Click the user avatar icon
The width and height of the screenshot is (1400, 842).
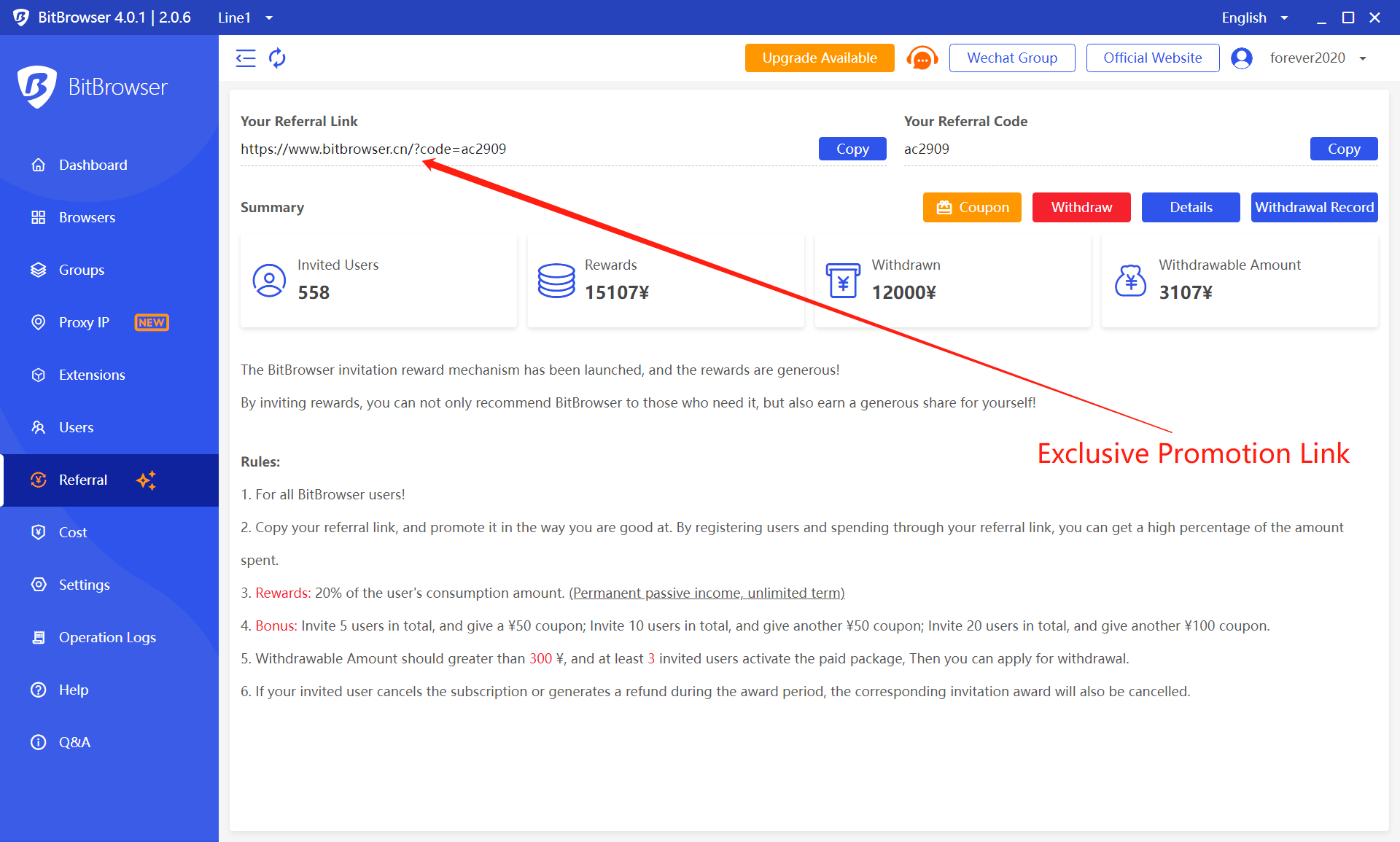click(1242, 58)
